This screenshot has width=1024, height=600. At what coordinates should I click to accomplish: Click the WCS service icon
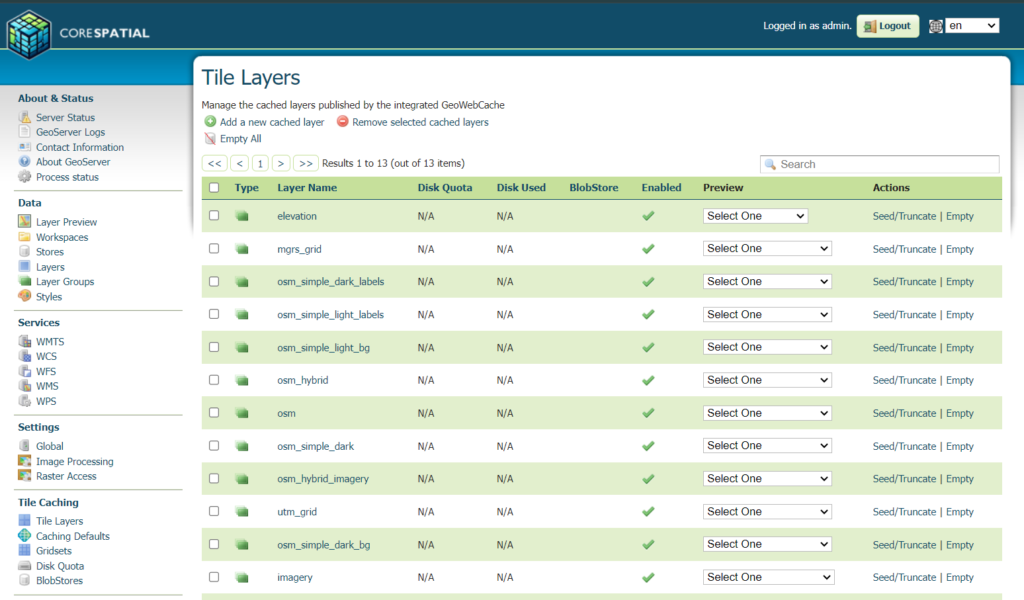tap(25, 356)
